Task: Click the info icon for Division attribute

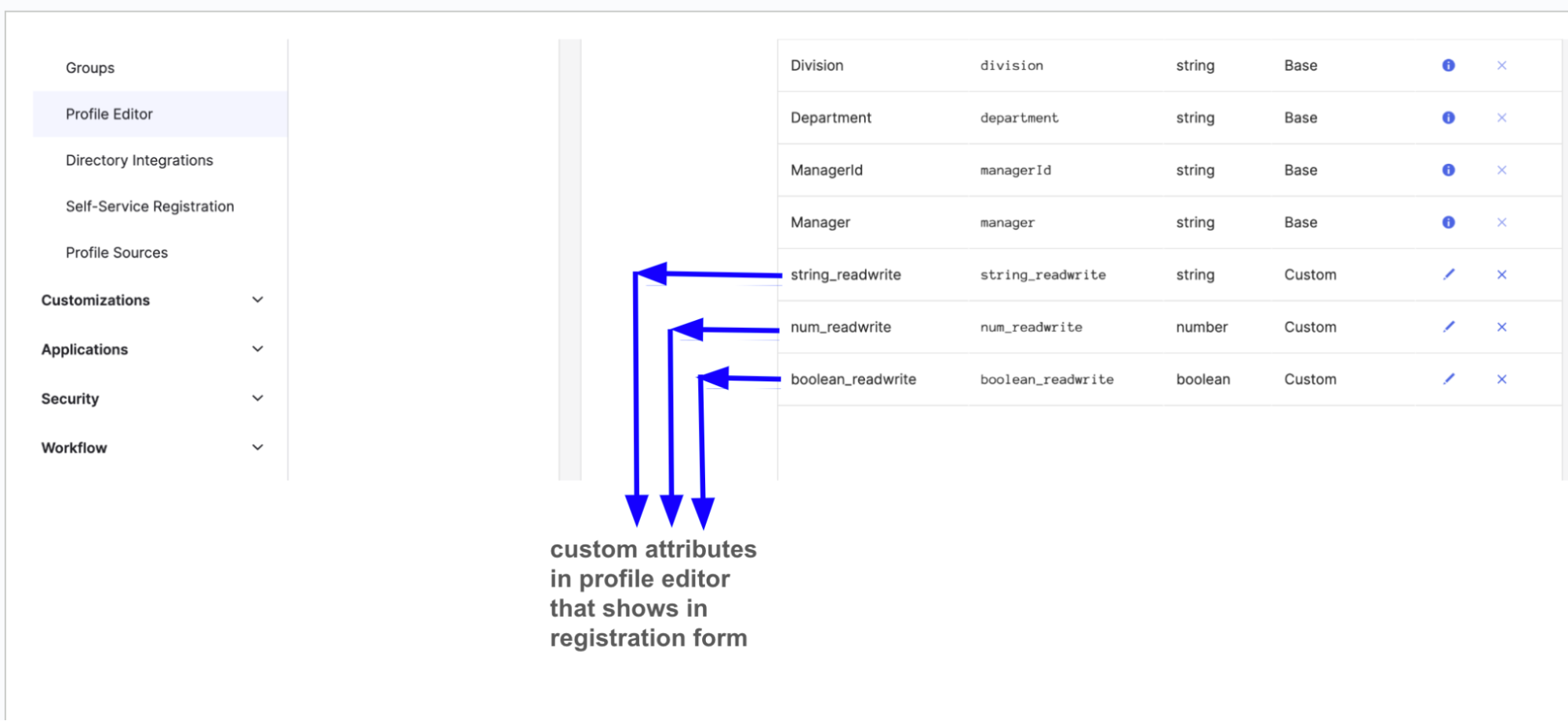Action: coord(1448,66)
